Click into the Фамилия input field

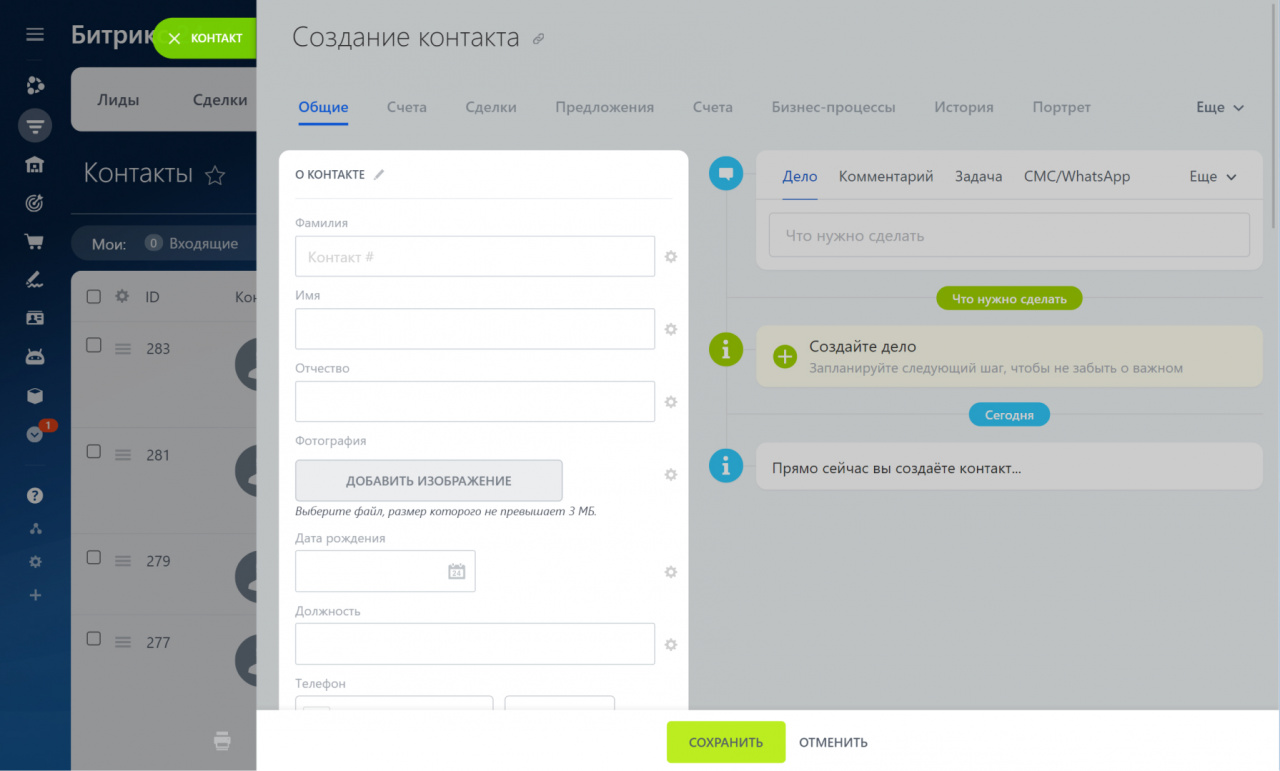pyautogui.click(x=475, y=256)
